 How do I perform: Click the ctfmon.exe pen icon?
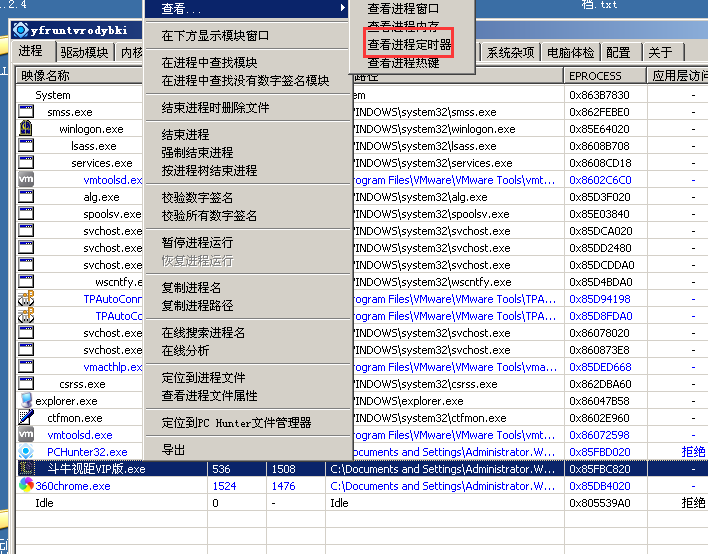[26, 418]
